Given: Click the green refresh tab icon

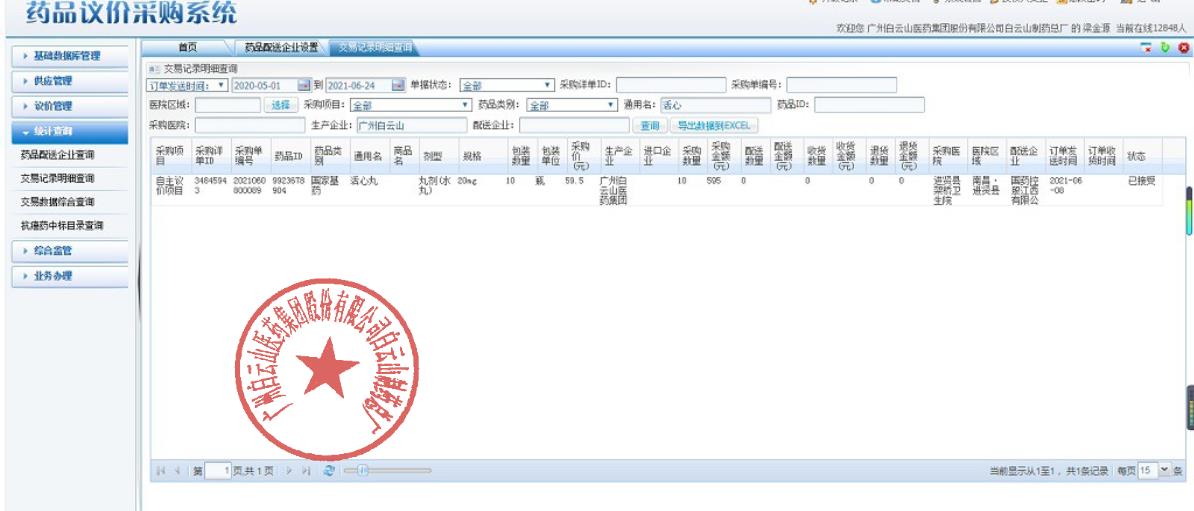Looking at the screenshot, I should [1165, 48].
